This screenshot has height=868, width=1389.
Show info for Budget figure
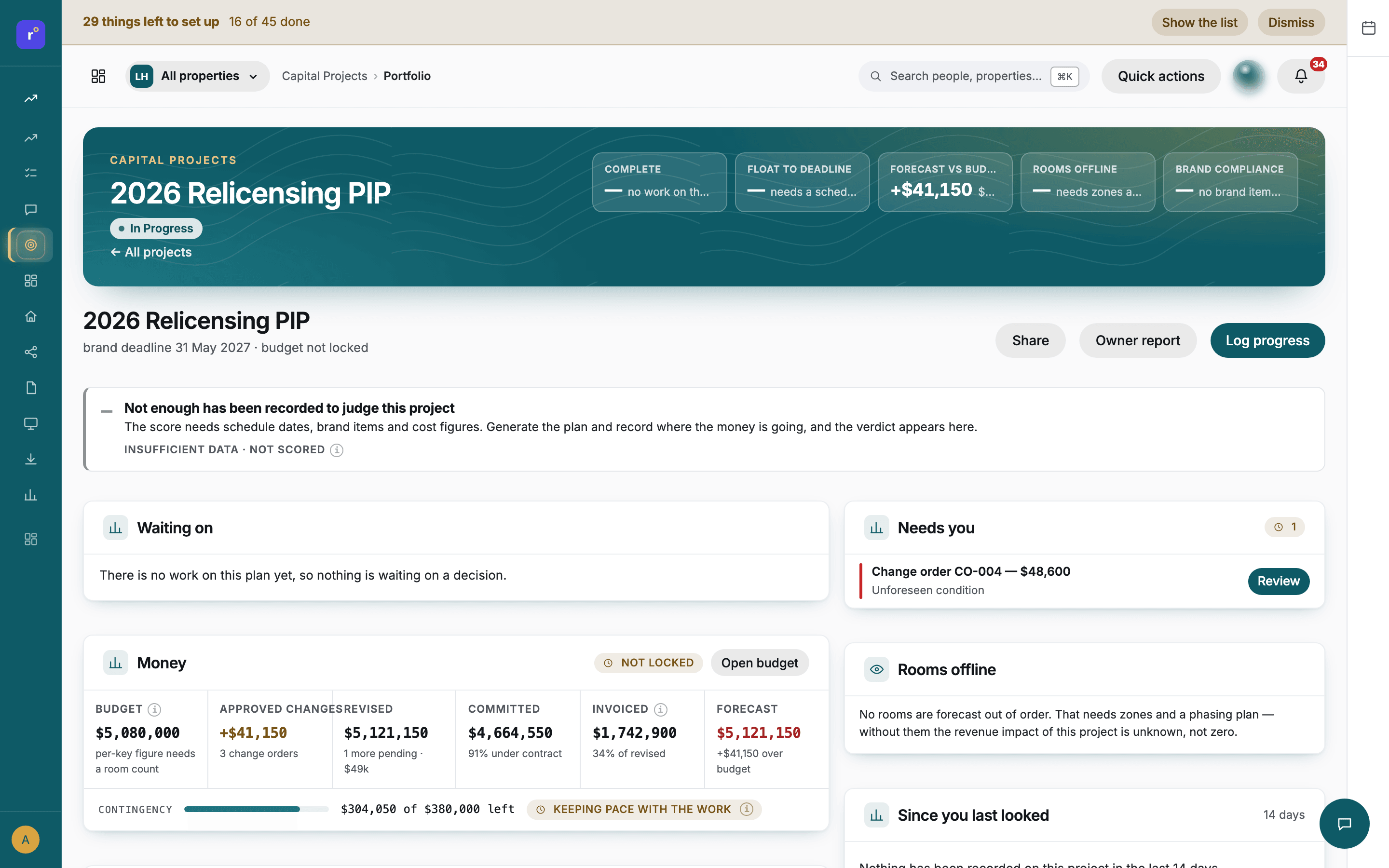(x=154, y=709)
